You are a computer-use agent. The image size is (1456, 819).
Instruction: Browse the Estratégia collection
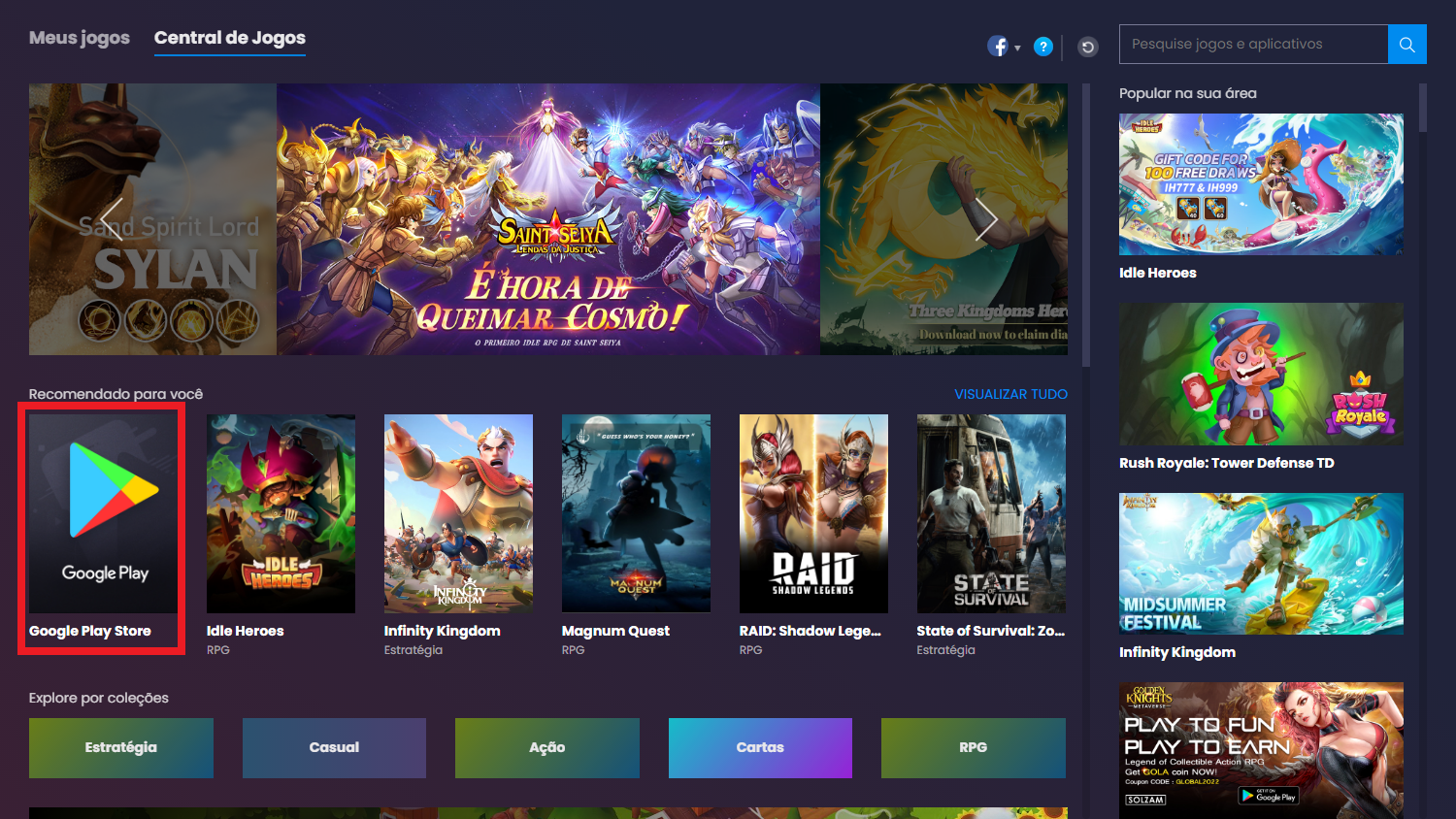pos(120,747)
